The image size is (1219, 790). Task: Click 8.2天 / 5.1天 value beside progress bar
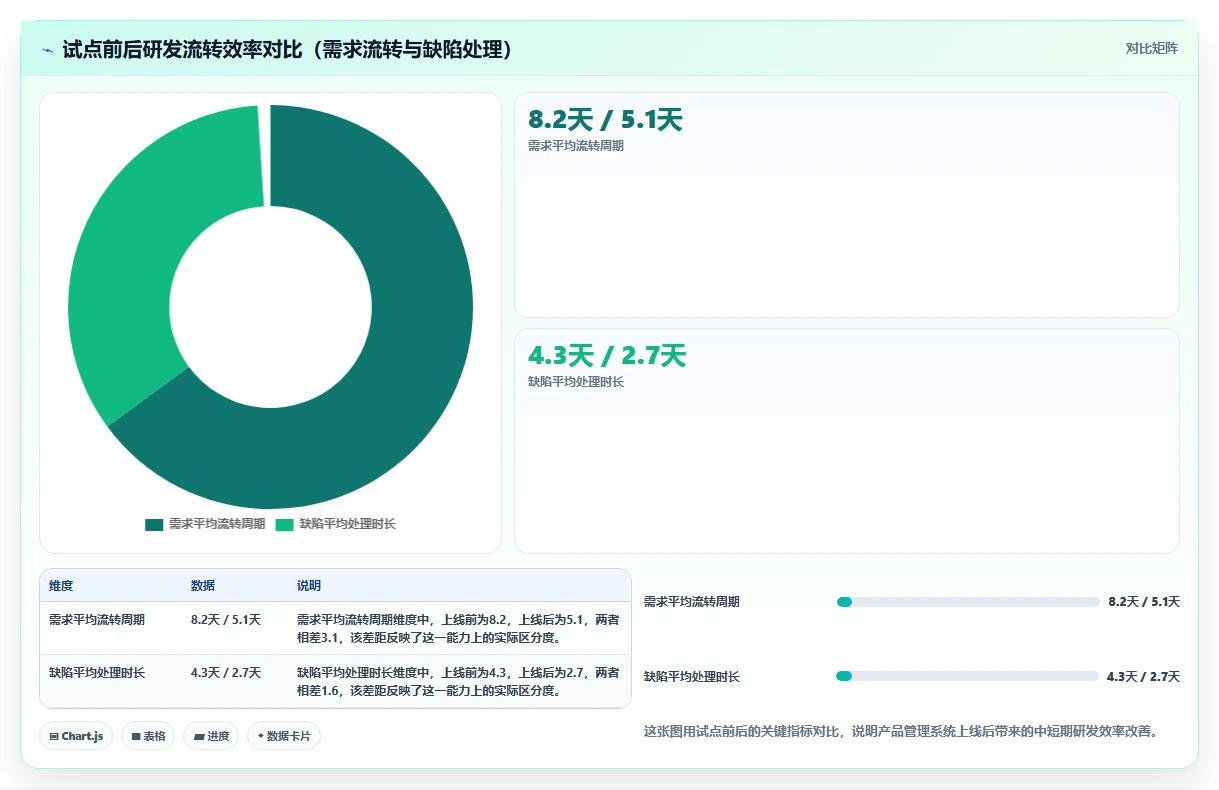tap(1144, 602)
